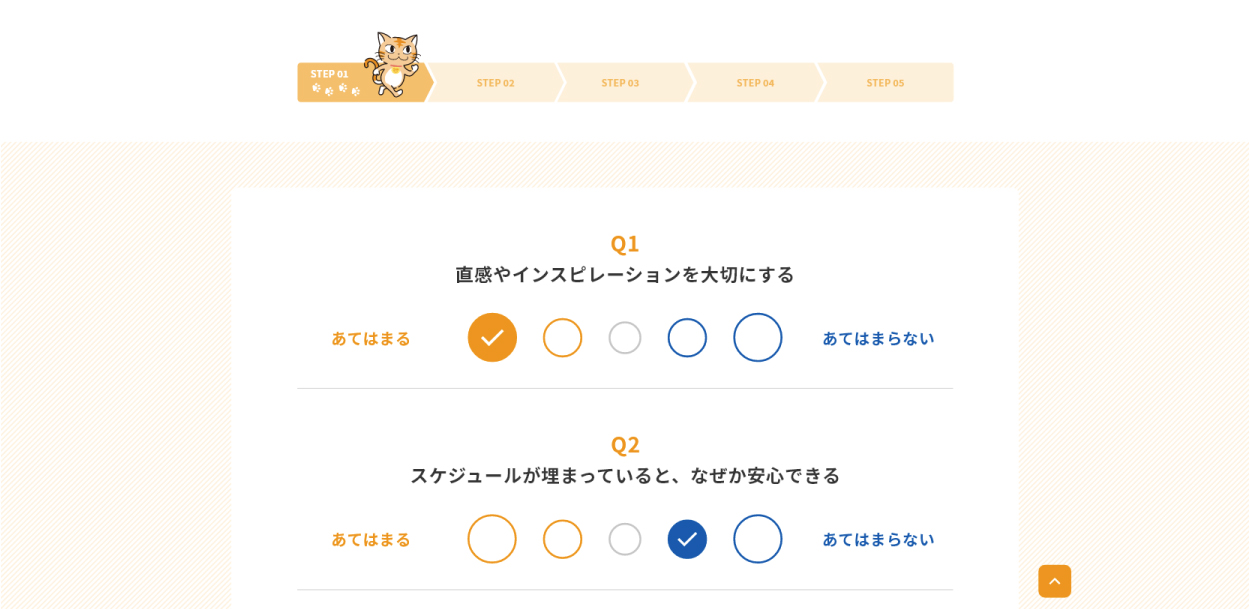Choose Q1 neutral gray middle circle
This screenshot has height=609, width=1249.
[625, 338]
